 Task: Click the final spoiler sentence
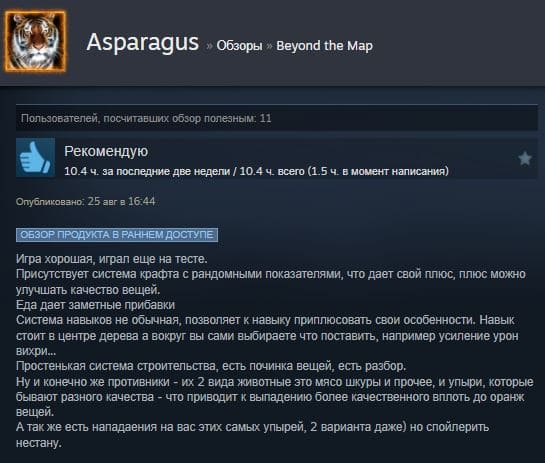tap(252, 435)
